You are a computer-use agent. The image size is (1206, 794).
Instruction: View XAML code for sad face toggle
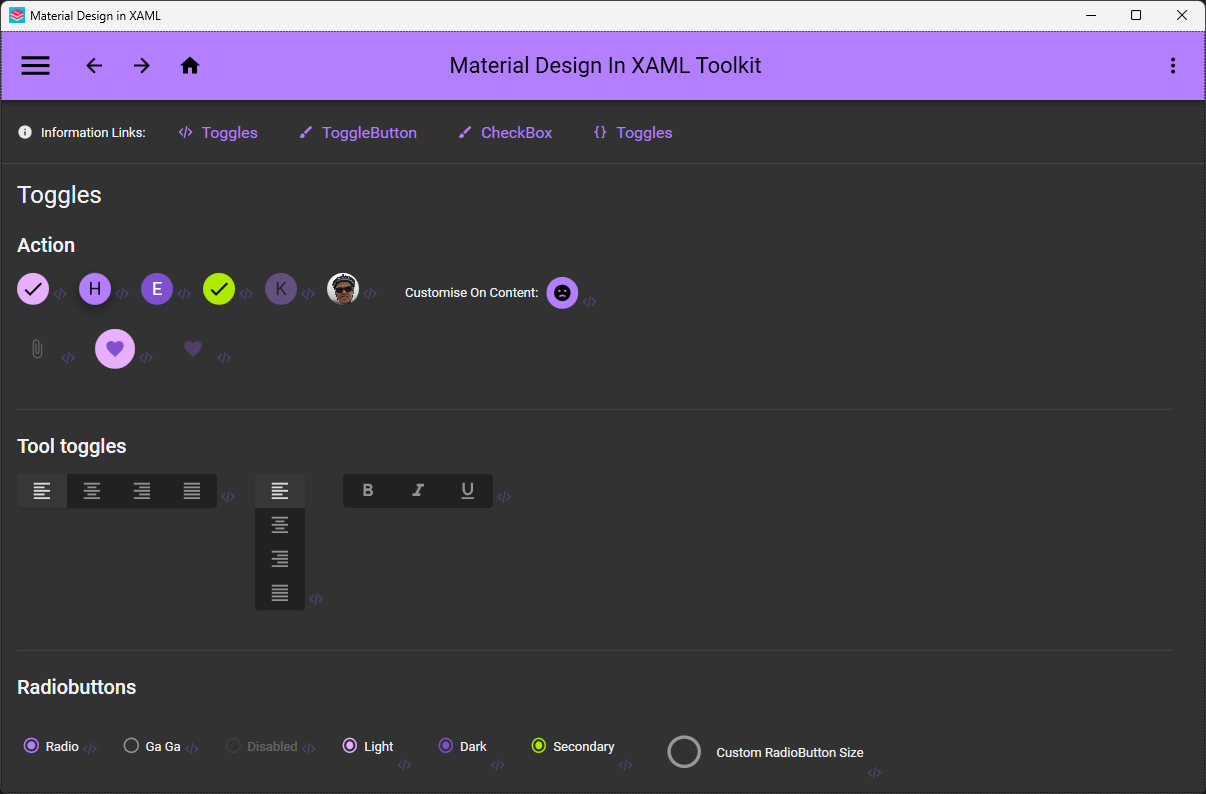590,302
